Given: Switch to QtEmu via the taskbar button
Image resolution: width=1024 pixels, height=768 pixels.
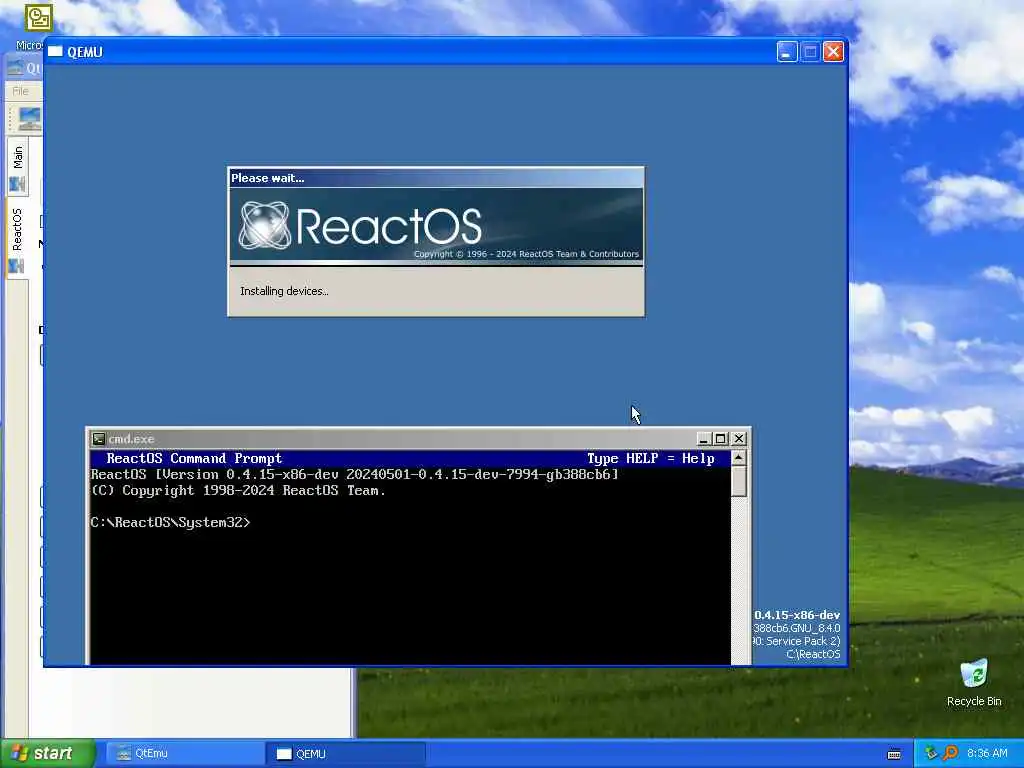Looking at the screenshot, I should (185, 754).
